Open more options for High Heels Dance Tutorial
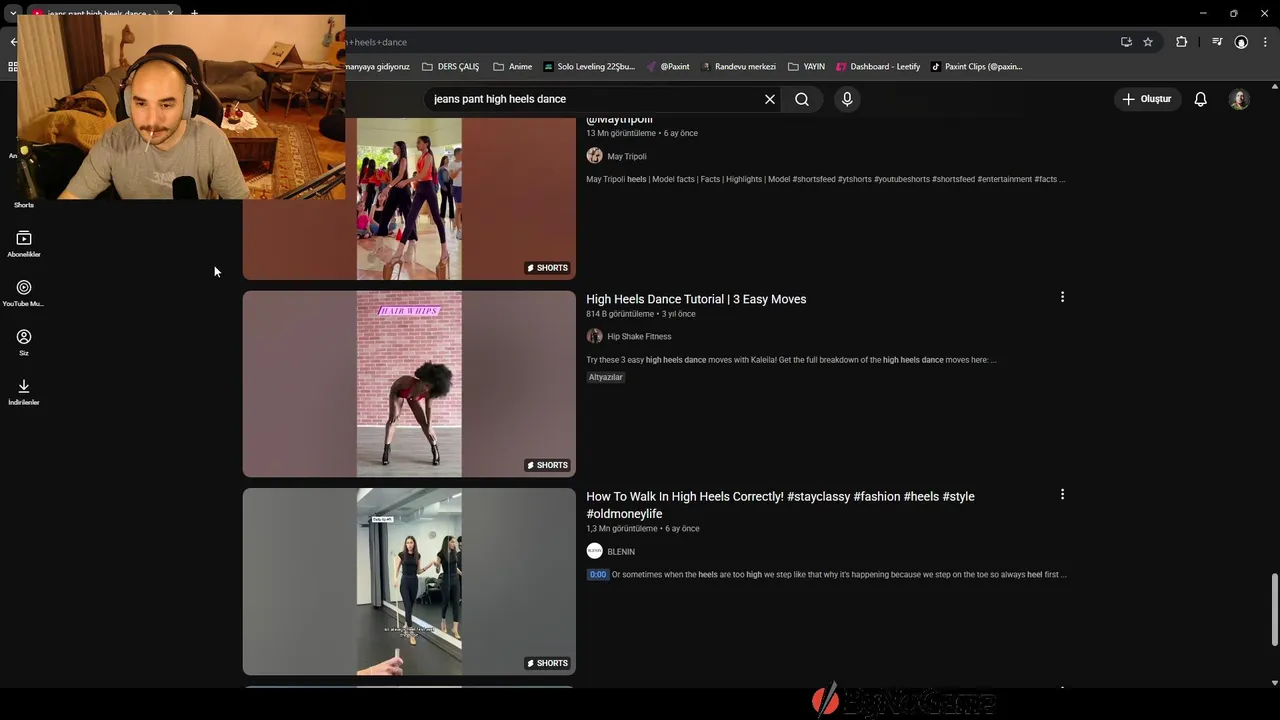 1062,297
